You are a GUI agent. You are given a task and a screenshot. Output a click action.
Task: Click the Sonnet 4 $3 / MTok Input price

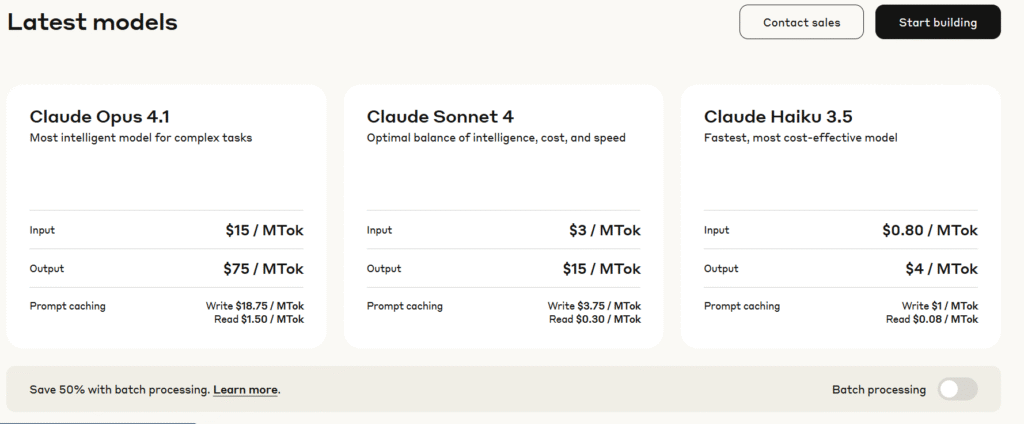605,230
